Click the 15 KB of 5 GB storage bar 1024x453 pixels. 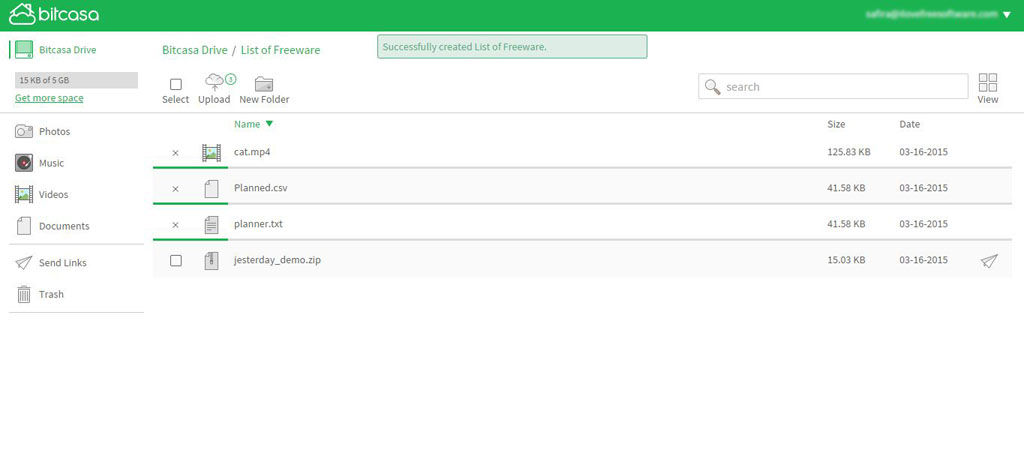click(76, 80)
